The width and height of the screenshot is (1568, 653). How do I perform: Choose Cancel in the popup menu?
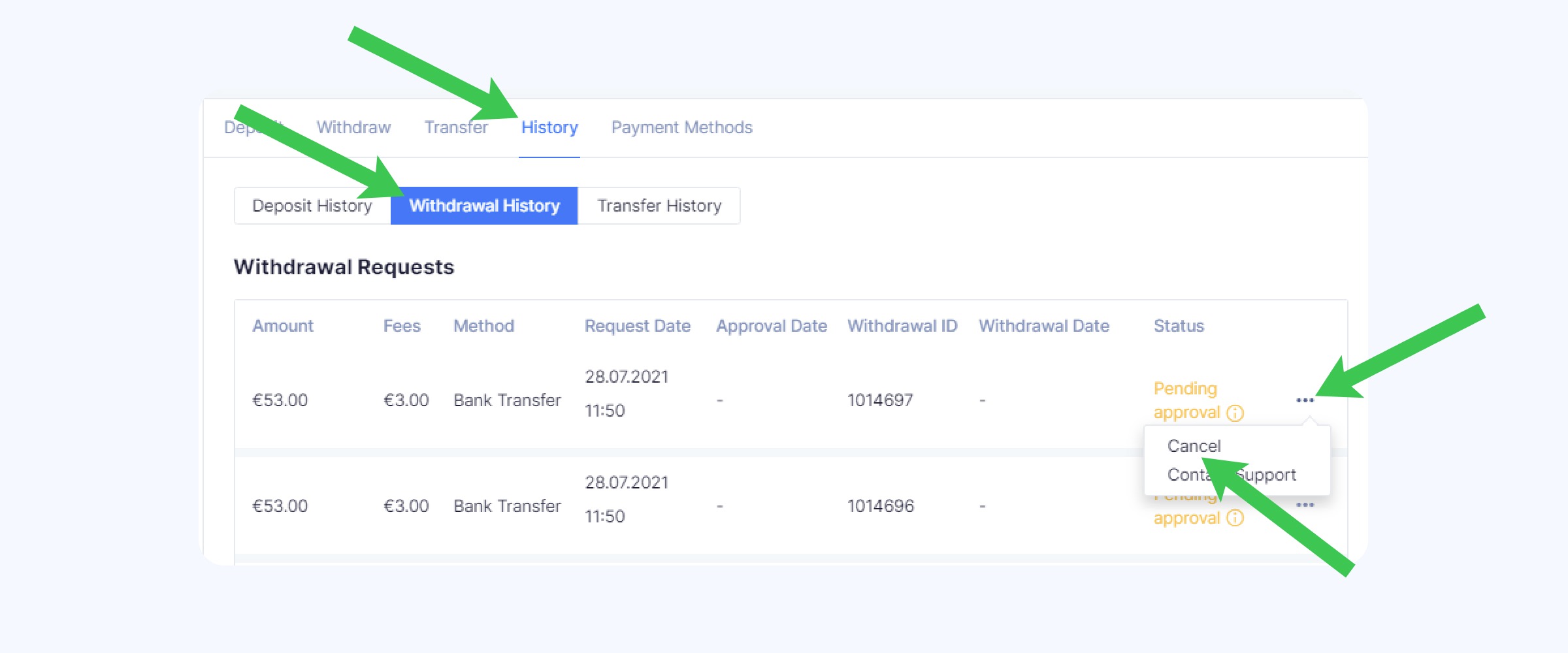pos(1194,446)
